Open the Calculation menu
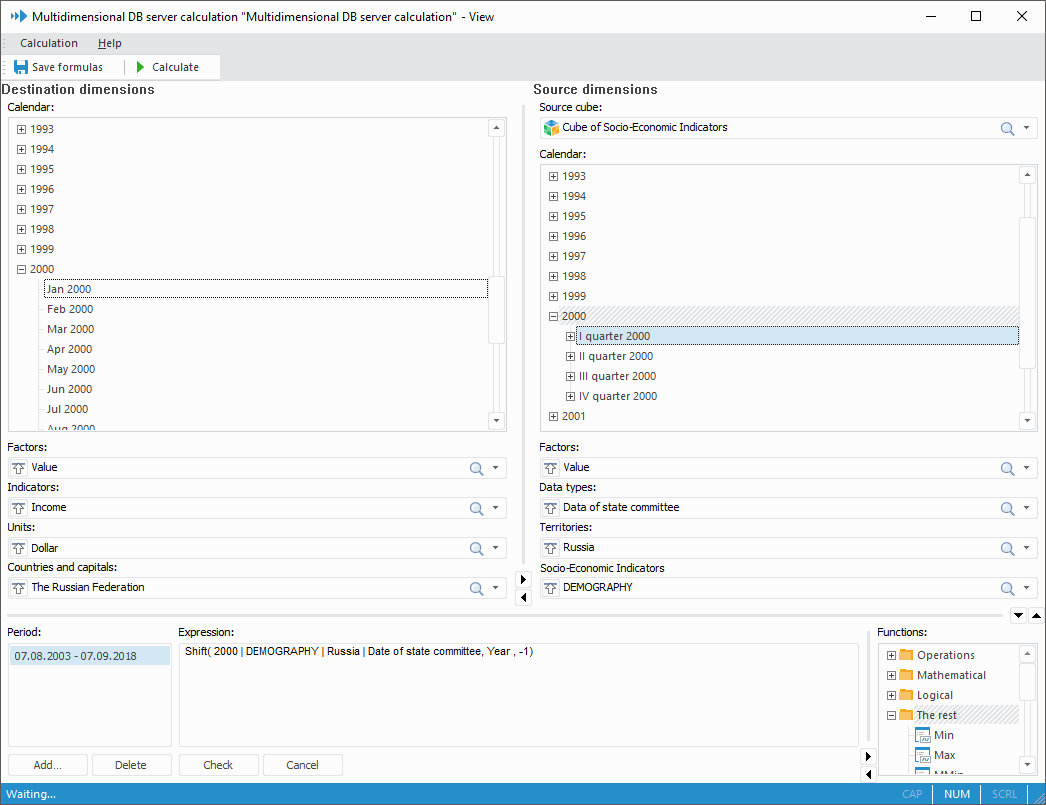1046x805 pixels. (49, 43)
